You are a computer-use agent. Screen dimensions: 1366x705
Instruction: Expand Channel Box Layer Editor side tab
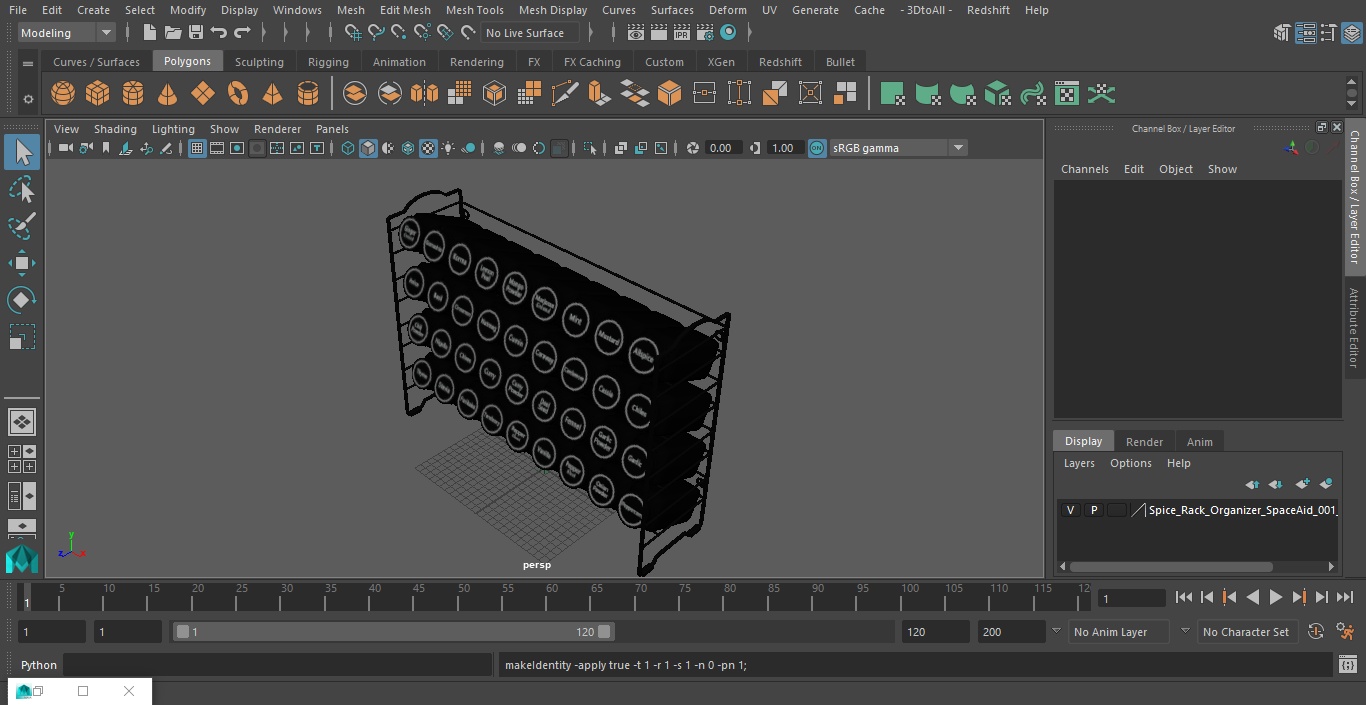pyautogui.click(x=1355, y=196)
